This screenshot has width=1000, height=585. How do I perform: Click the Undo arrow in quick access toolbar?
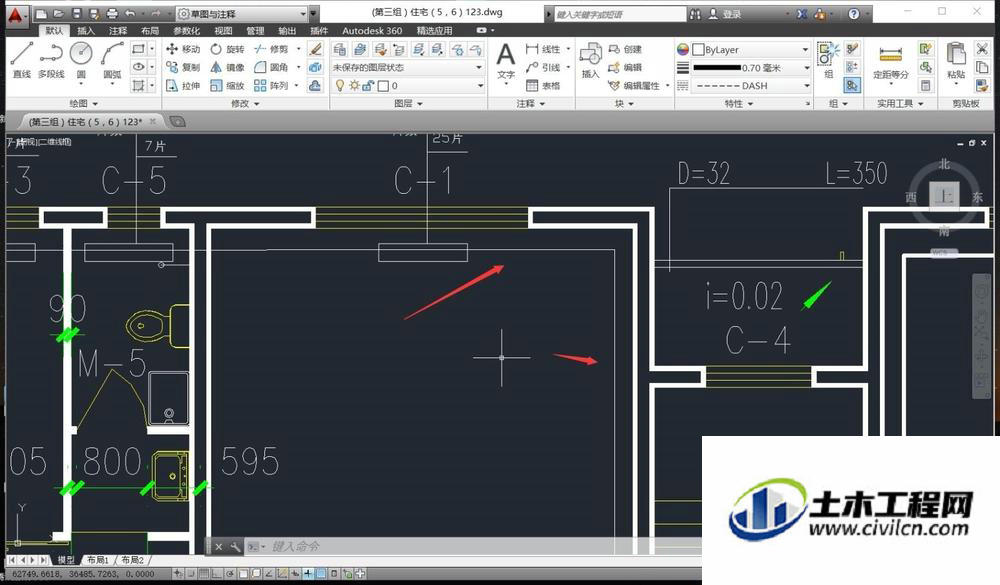click(130, 13)
